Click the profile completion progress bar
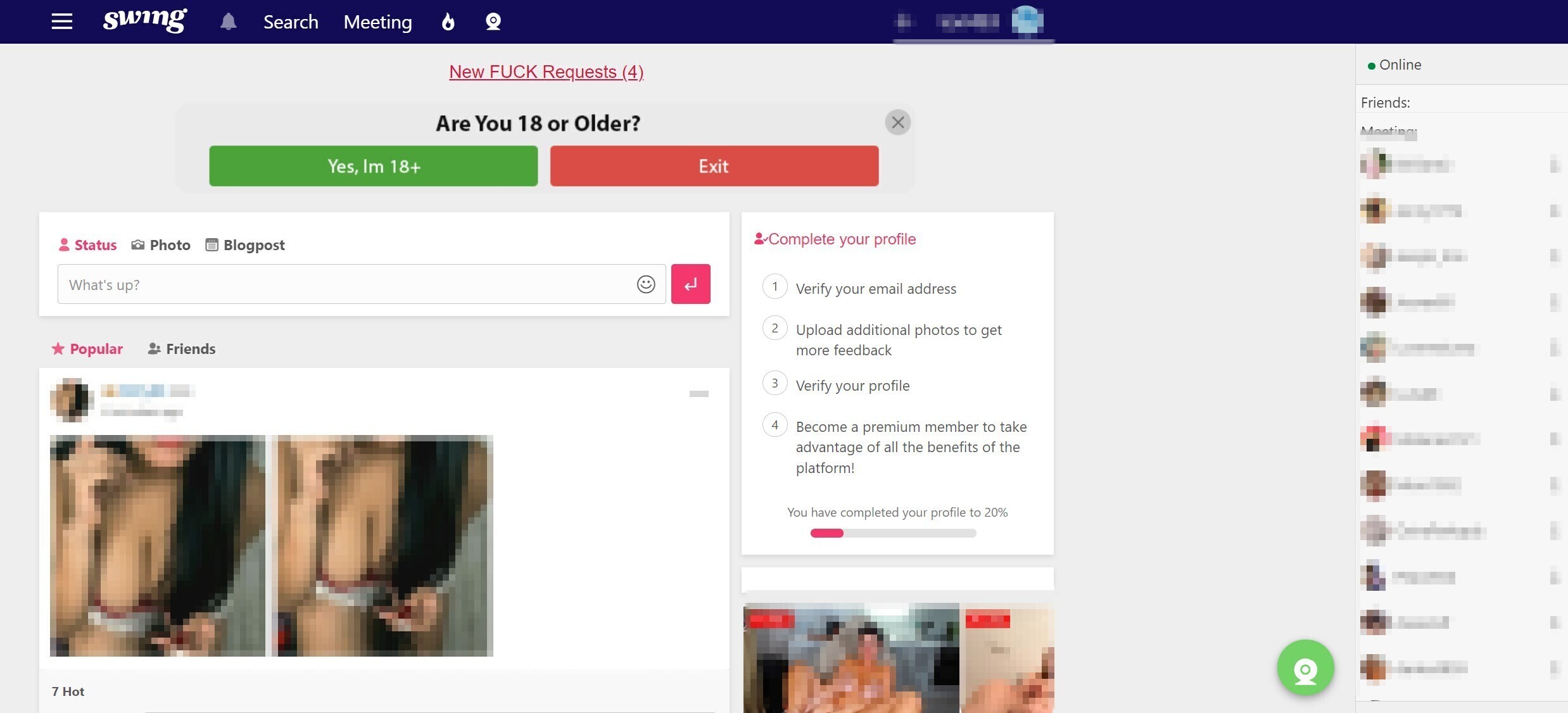This screenshot has width=1568, height=713. 893,533
